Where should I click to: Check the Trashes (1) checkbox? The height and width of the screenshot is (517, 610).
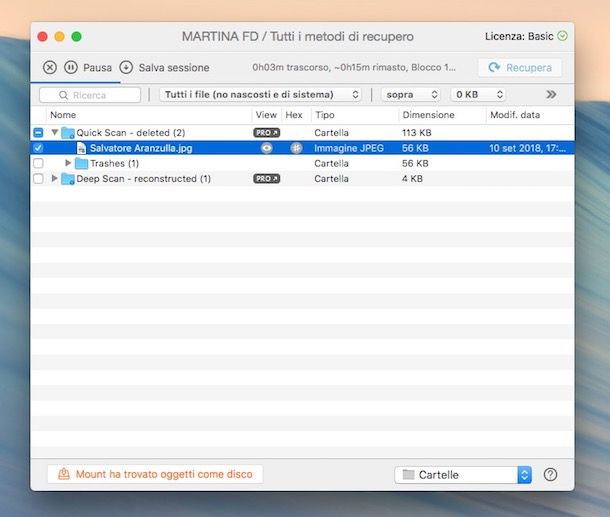[x=38, y=163]
